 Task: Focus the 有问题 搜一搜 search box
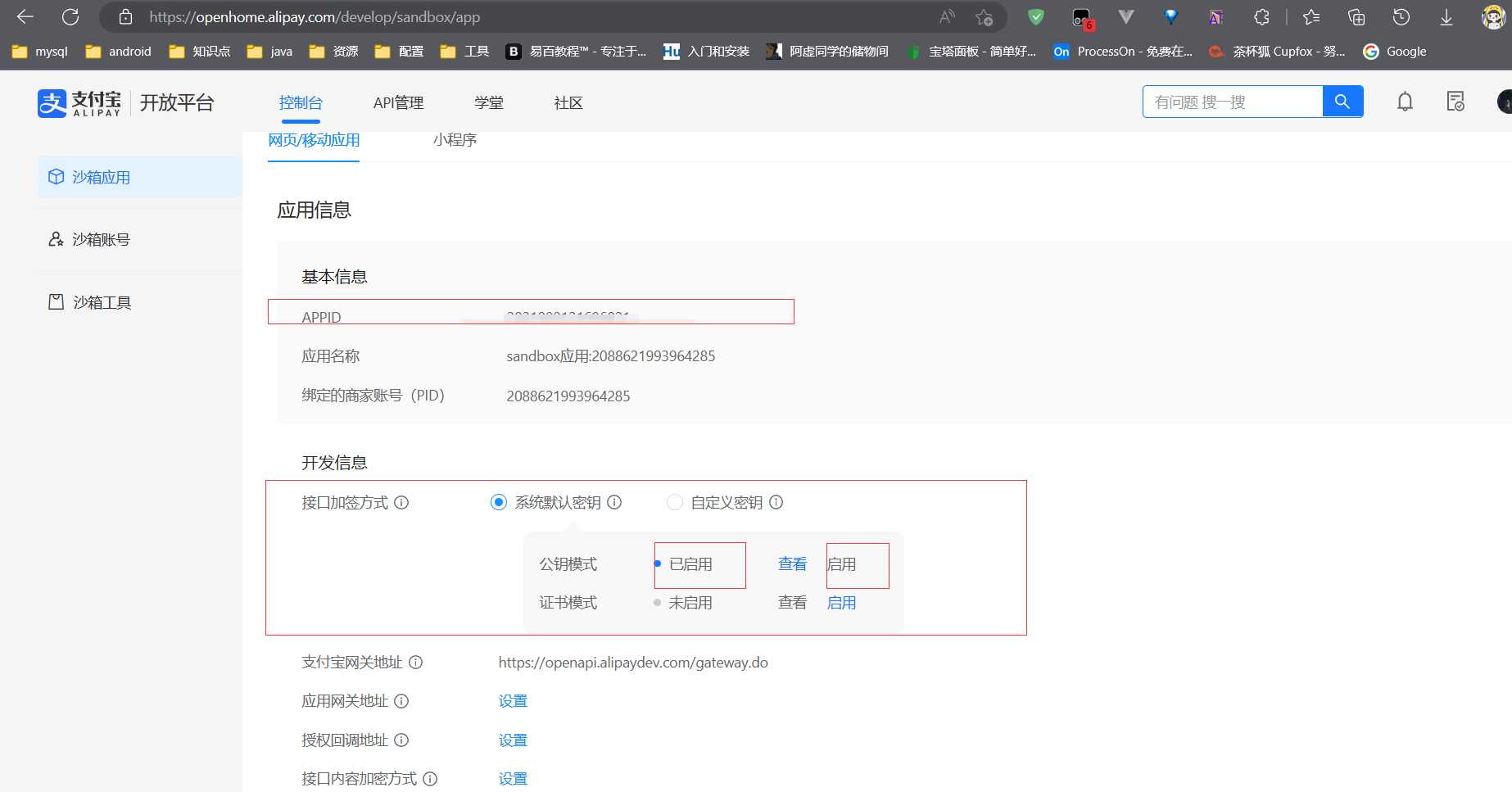tap(1233, 102)
